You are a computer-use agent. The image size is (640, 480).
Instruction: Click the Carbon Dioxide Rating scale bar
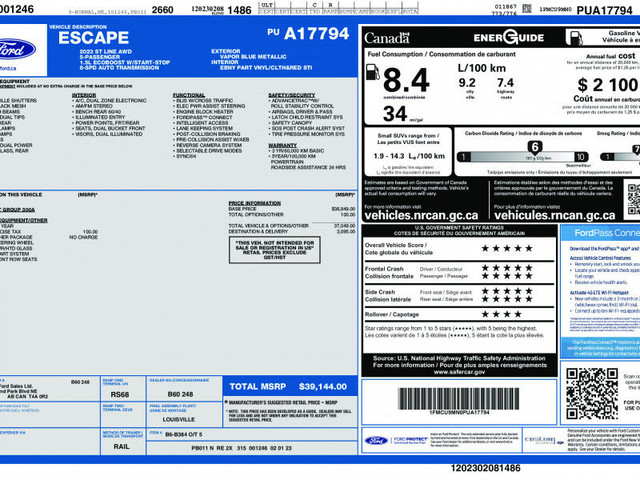coord(522,157)
